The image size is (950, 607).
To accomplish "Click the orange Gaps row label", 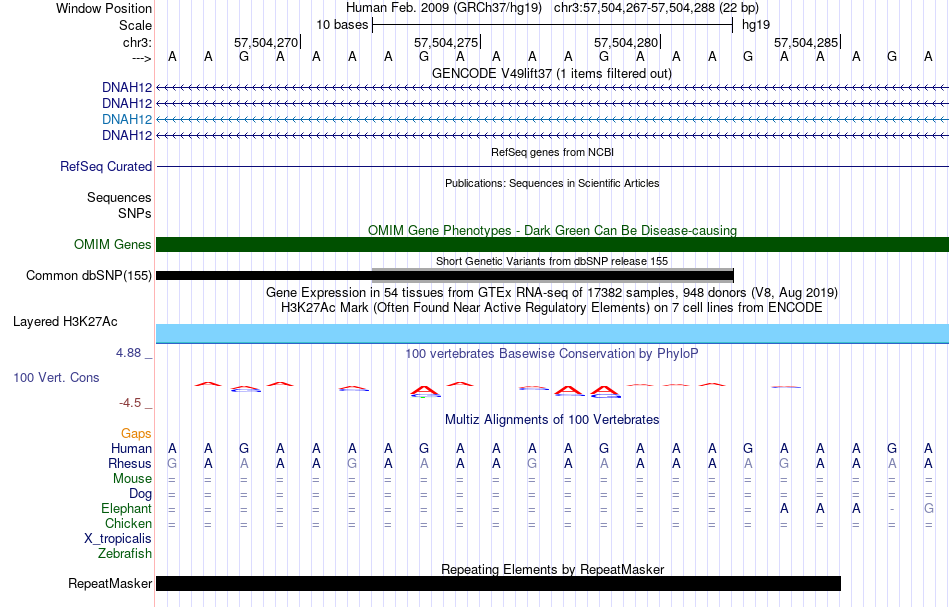I will pyautogui.click(x=136, y=434).
